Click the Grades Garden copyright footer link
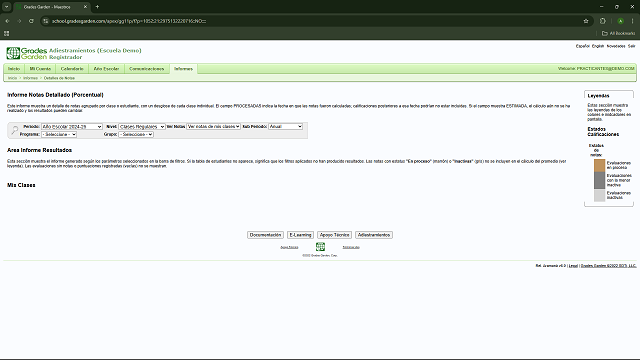640x360 pixels. coord(608,266)
